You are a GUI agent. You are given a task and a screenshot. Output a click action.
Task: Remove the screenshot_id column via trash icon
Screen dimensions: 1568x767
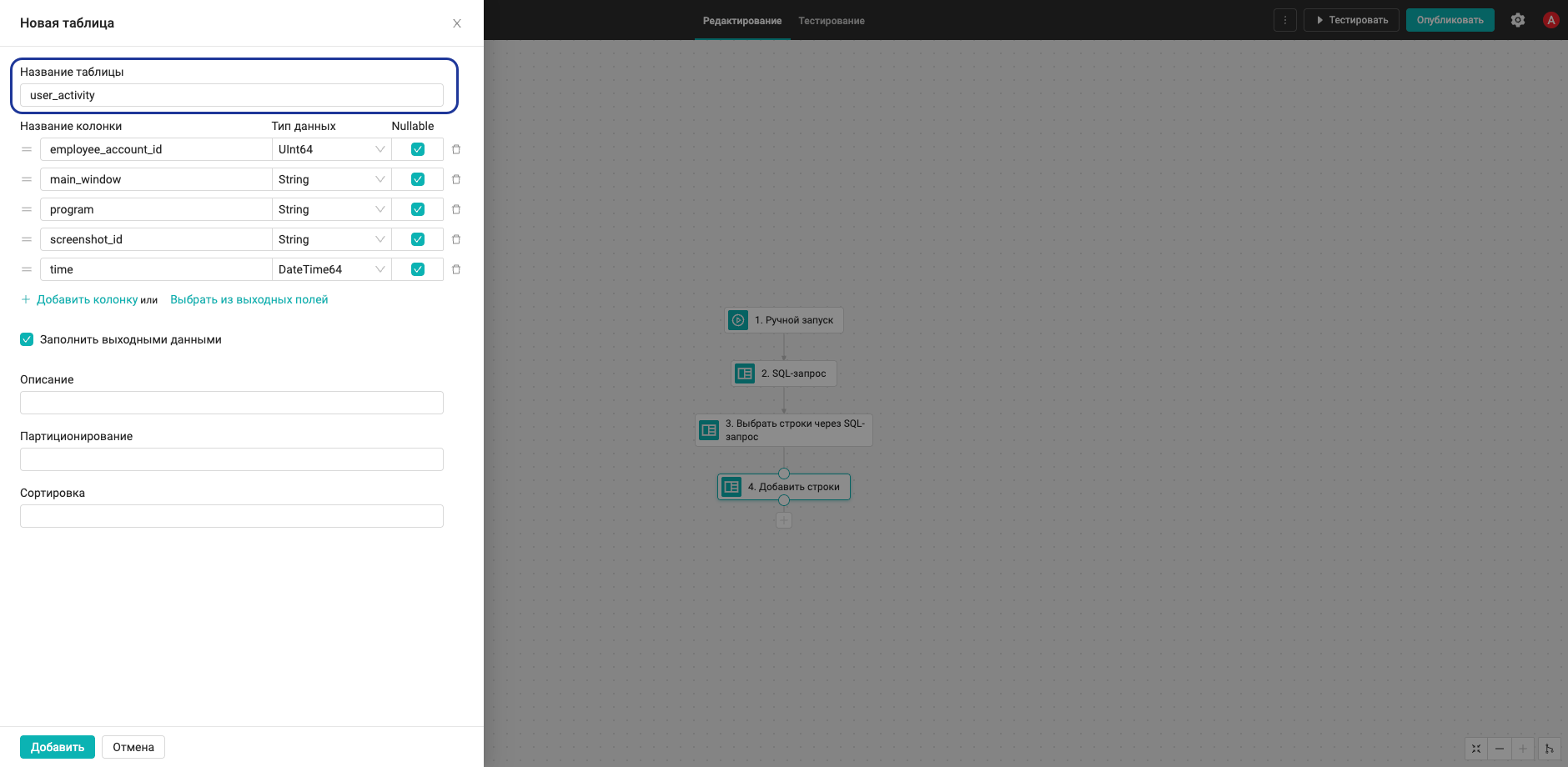coord(456,239)
